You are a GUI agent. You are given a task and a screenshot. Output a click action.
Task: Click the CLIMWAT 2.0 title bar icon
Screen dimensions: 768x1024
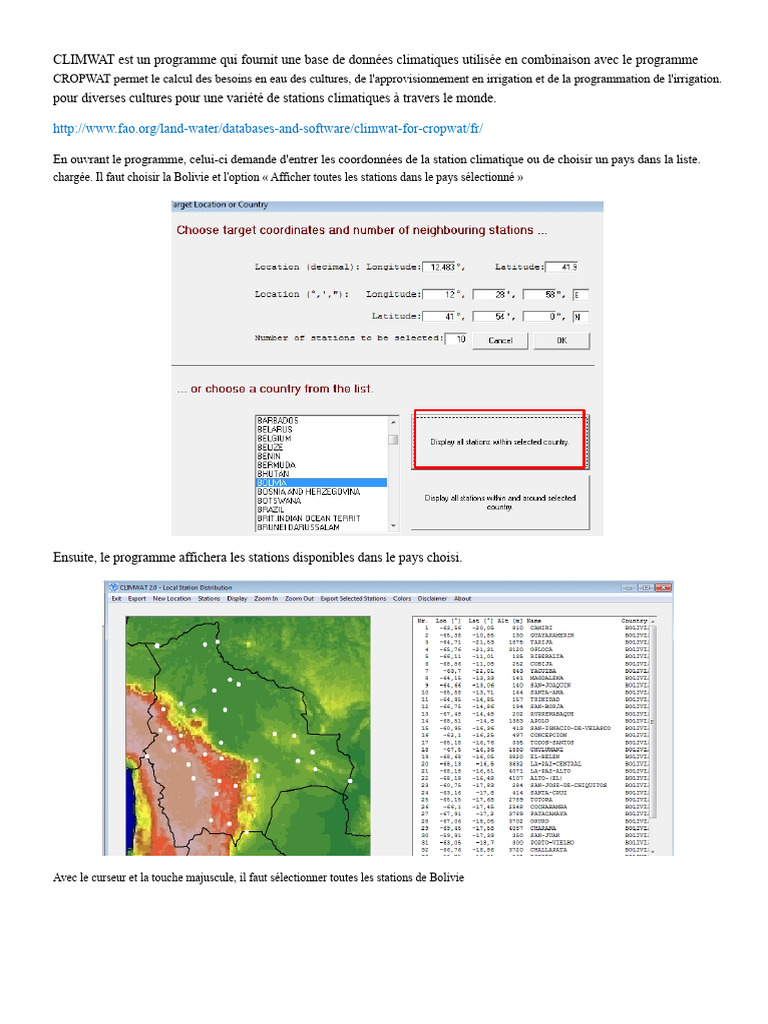click(114, 588)
